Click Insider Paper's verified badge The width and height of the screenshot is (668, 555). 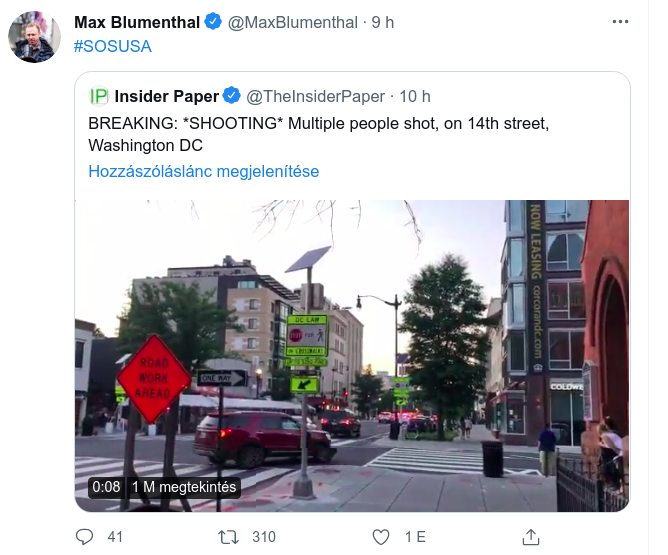pos(232,96)
